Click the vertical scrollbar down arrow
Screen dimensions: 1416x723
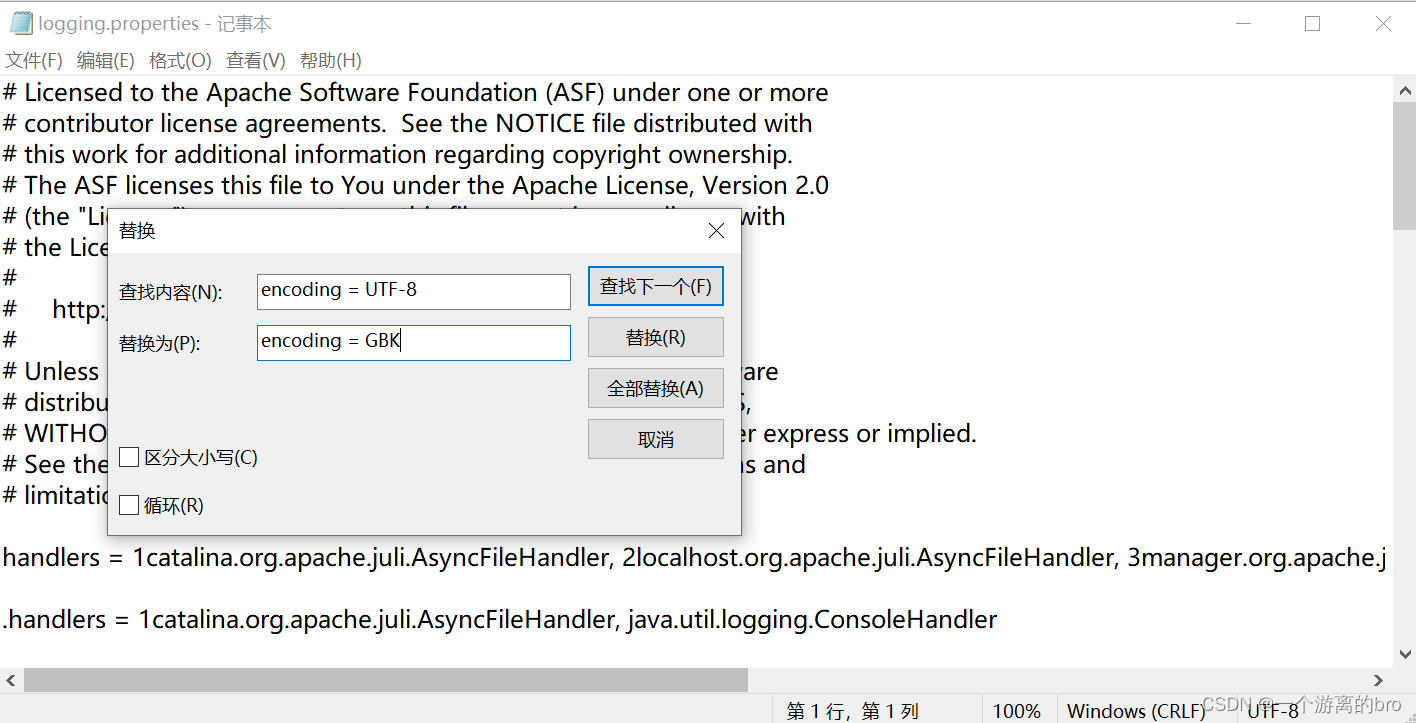tap(1405, 654)
